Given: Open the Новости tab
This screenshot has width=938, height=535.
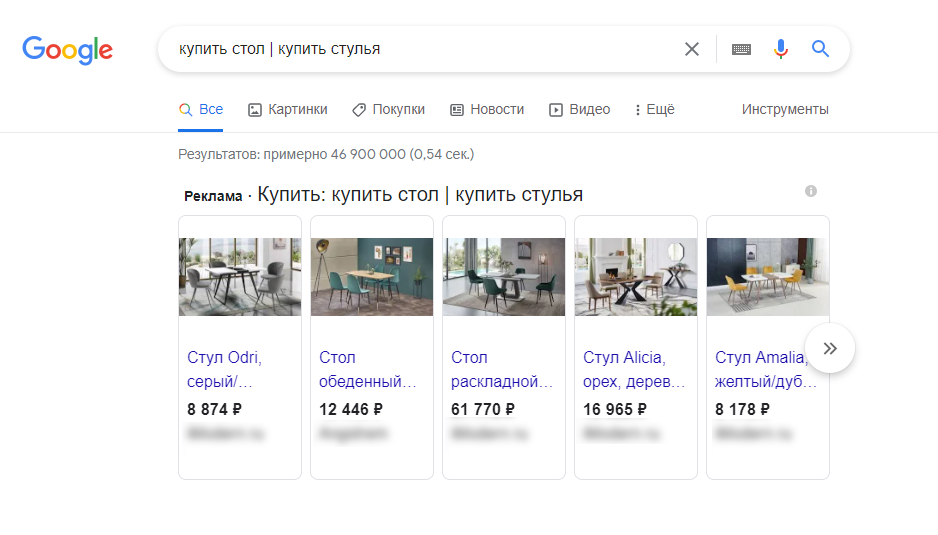Looking at the screenshot, I should [487, 110].
